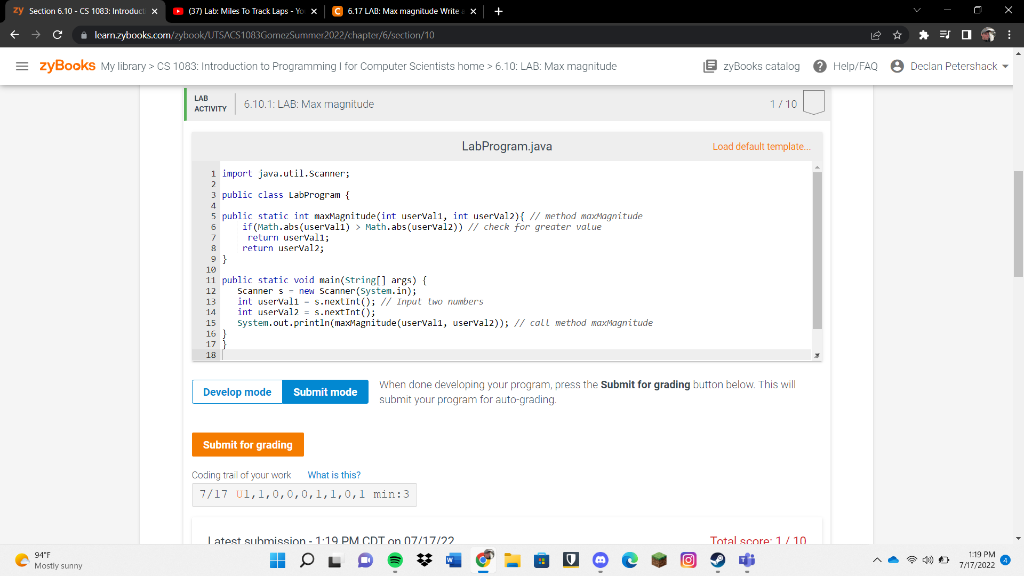This screenshot has width=1024, height=576.
Task: Go back in the browser
Action: point(14,35)
